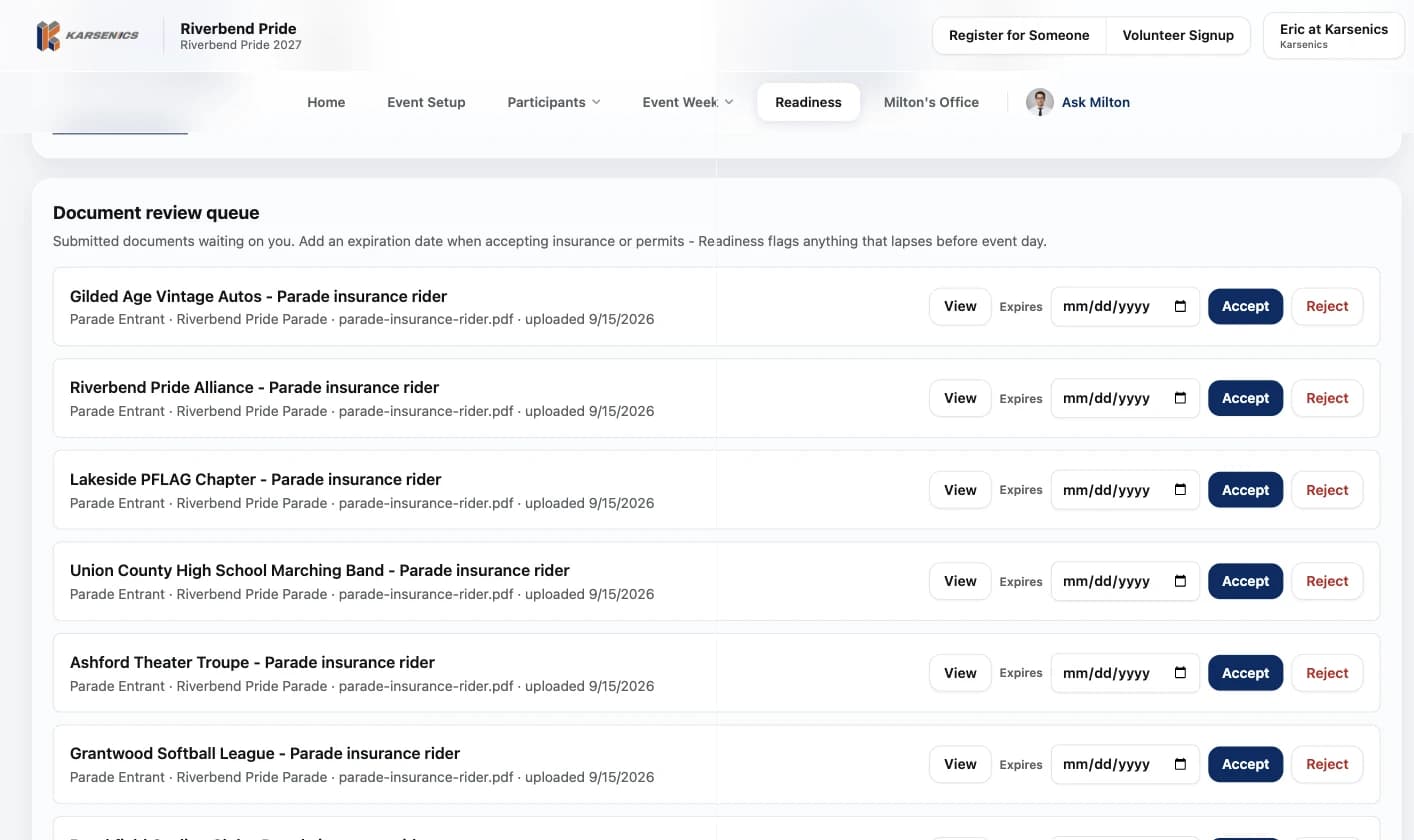Open calendar picker for Ashford Theater Troupe
The image size is (1414, 840).
[x=1180, y=673]
